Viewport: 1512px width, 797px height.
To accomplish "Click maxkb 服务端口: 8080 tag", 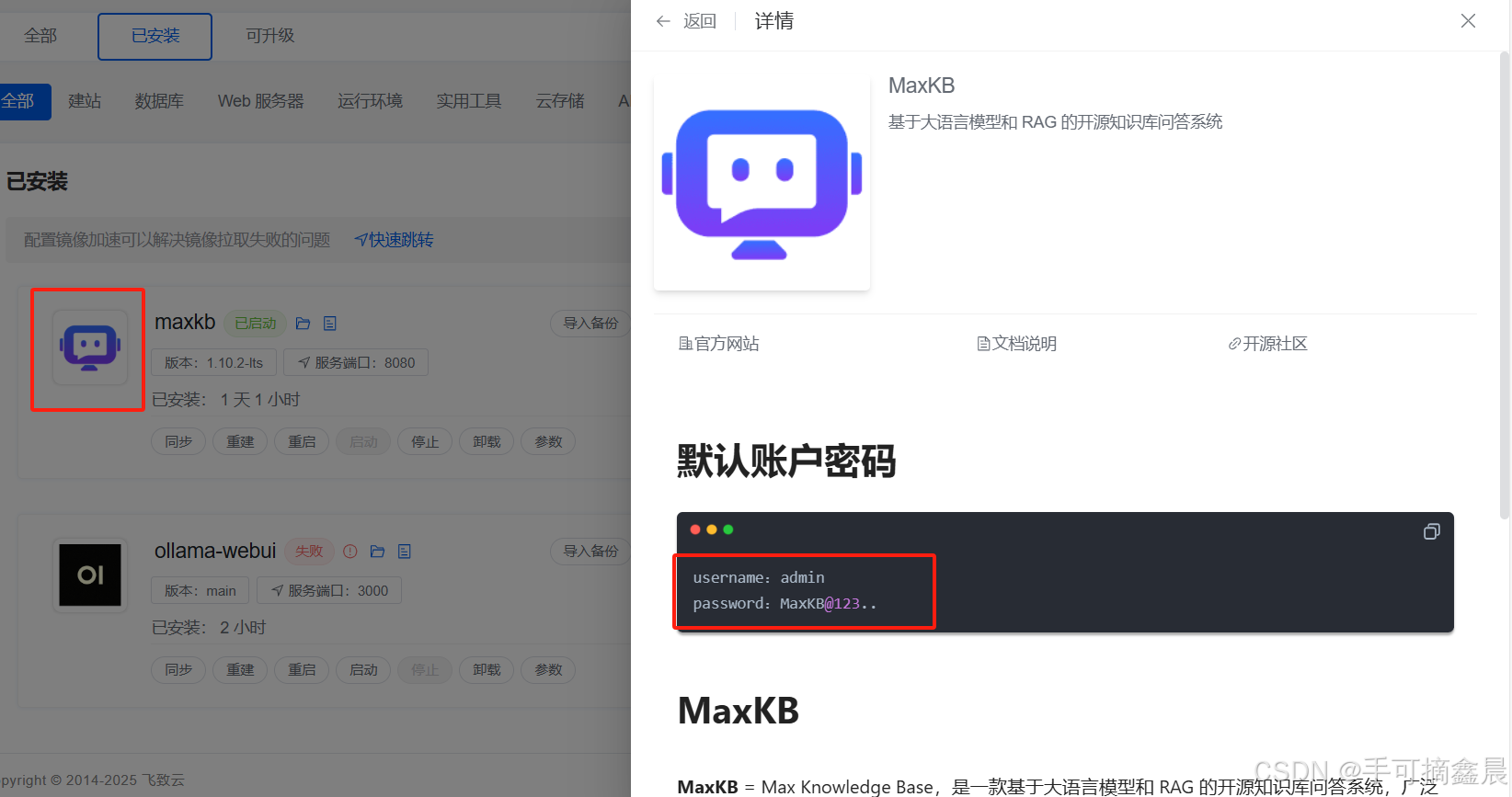I will click(x=356, y=363).
